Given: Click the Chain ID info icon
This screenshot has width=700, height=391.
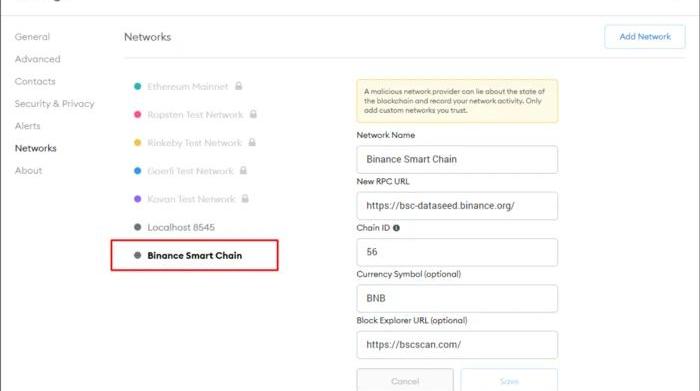Looking at the screenshot, I should (396, 228).
